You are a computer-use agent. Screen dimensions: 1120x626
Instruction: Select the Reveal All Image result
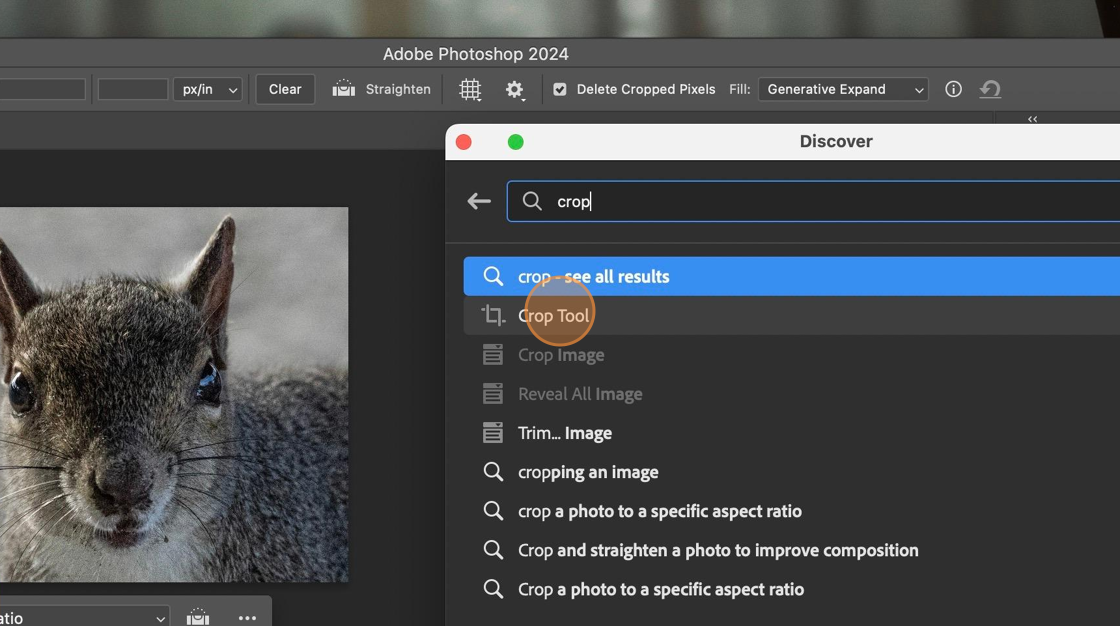click(x=791, y=394)
